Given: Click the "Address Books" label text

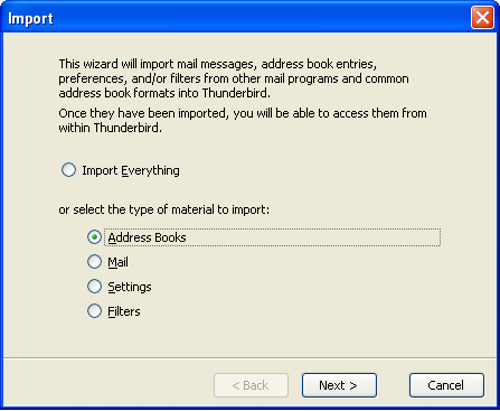Looking at the screenshot, I should pos(147,238).
